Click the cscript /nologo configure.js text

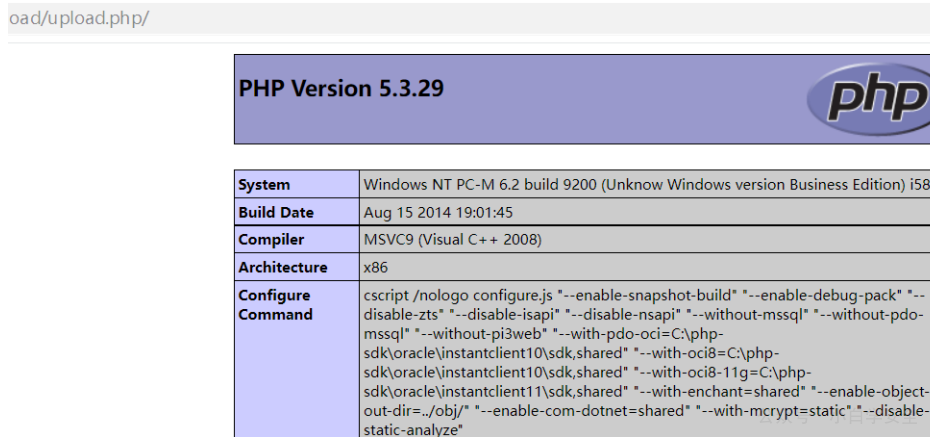458,295
